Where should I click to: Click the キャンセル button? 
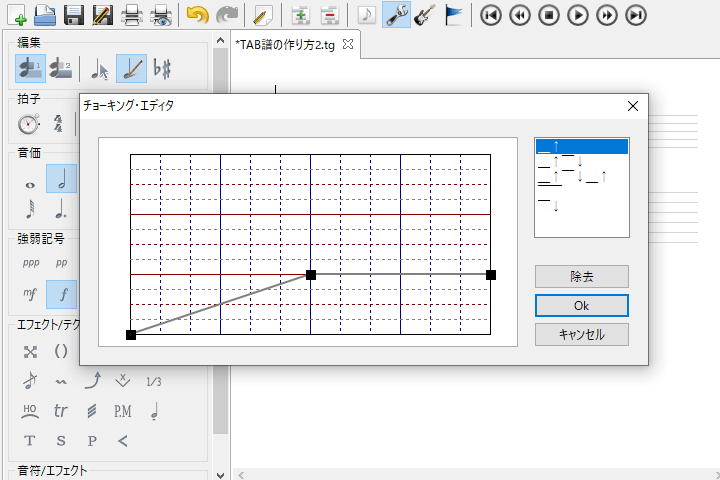click(x=581, y=334)
